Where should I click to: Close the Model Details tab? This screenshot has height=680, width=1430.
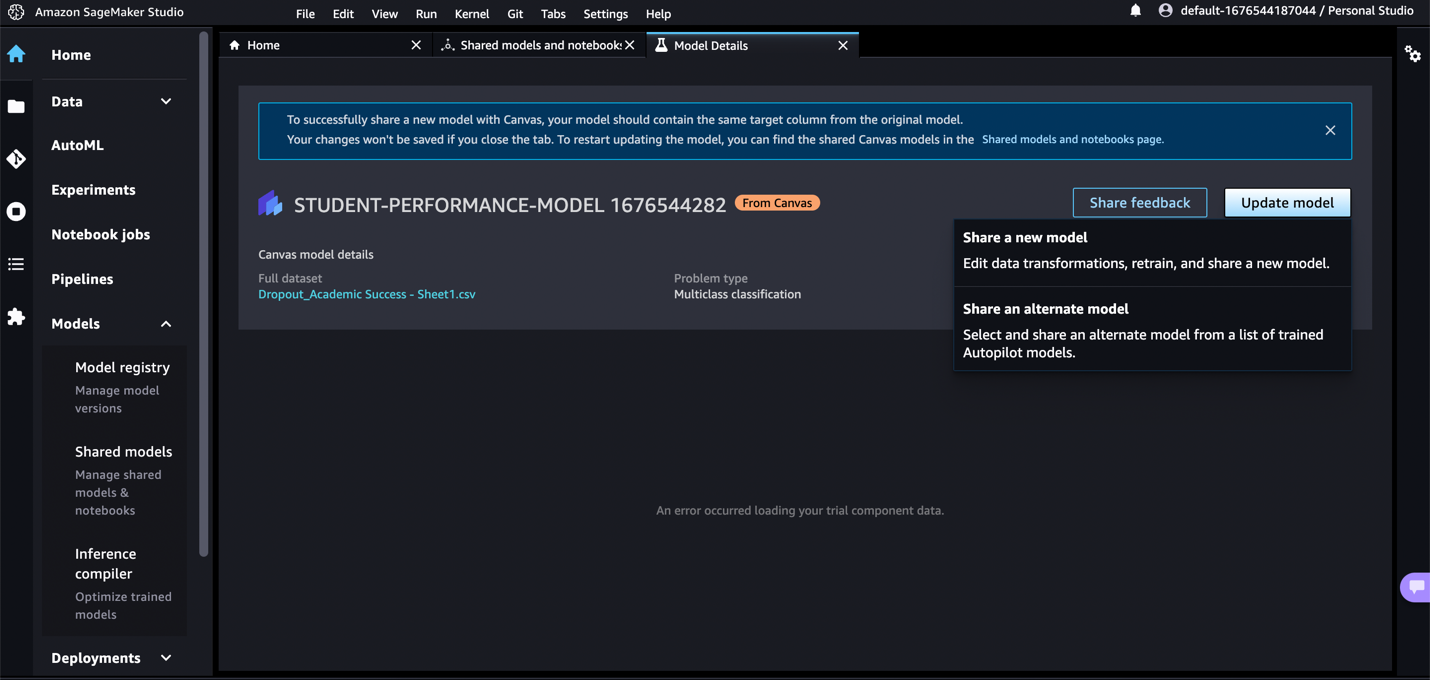(x=843, y=45)
